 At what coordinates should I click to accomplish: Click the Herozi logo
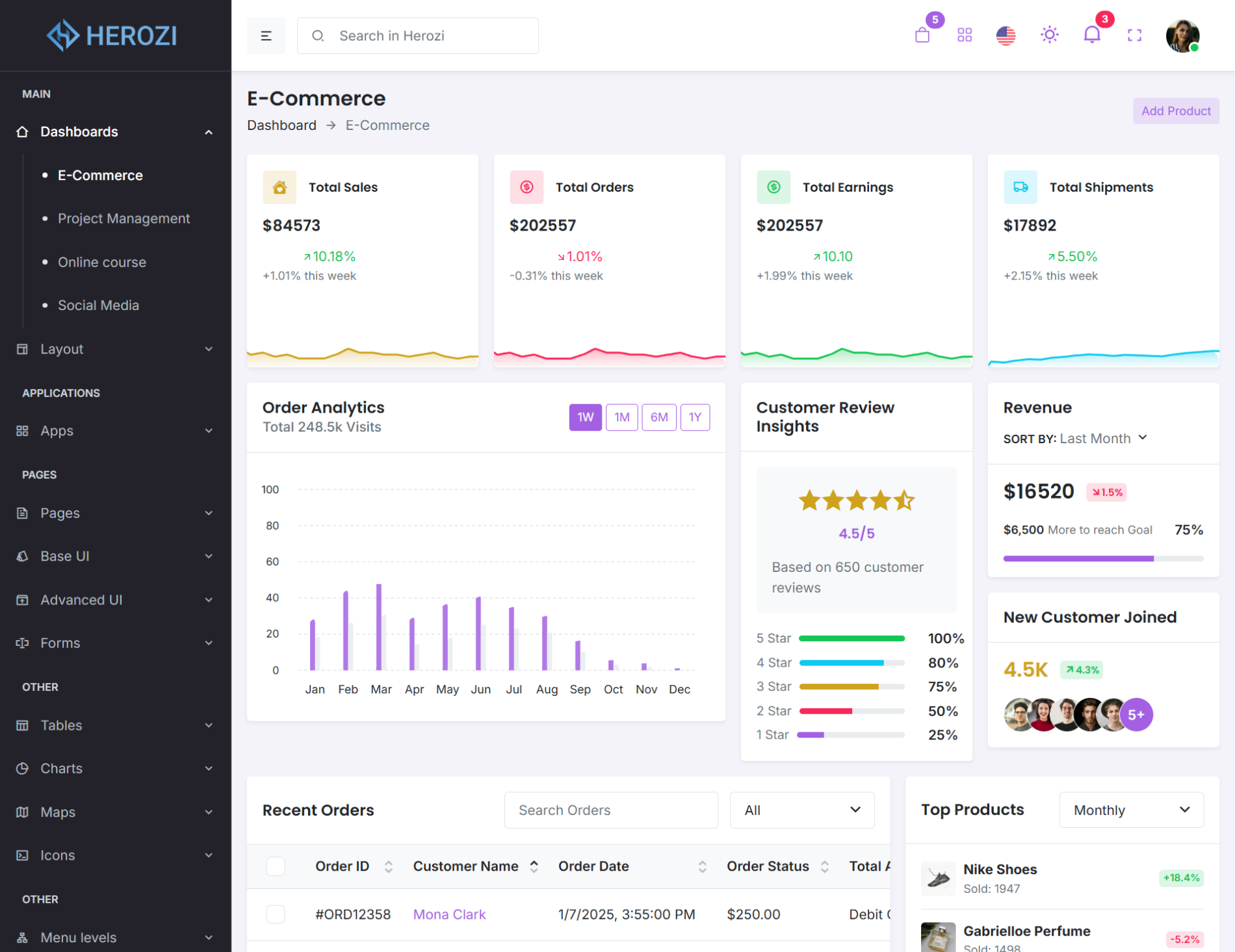(x=112, y=35)
